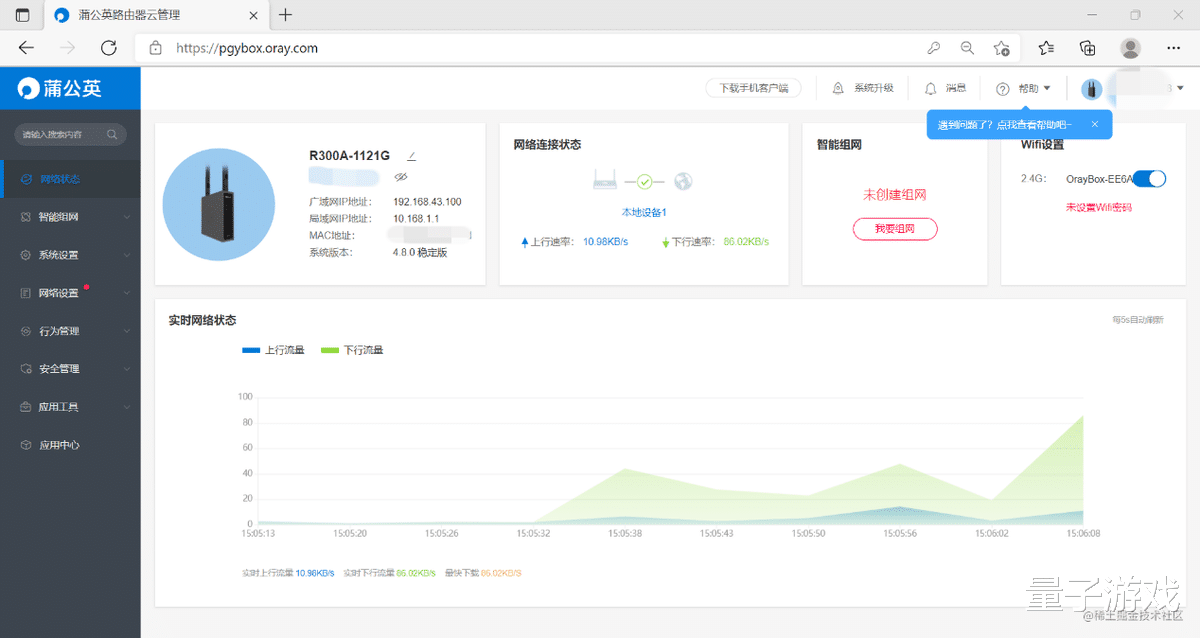Click the 我要组网 button

pyautogui.click(x=894, y=229)
